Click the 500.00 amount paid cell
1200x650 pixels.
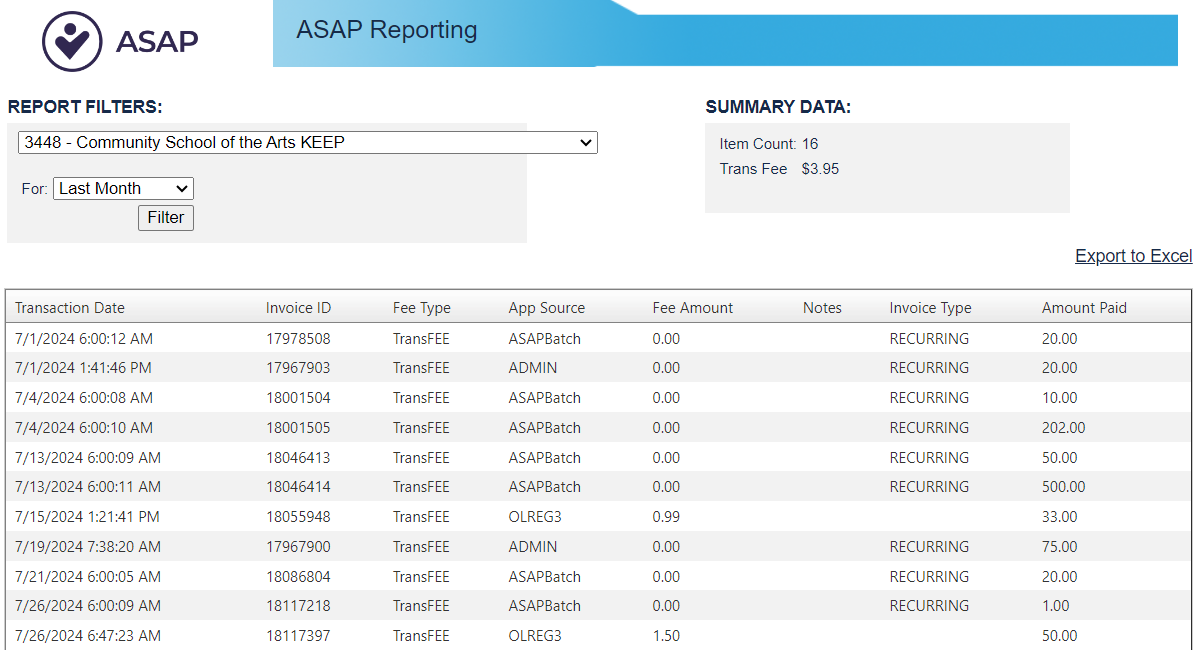[x=1063, y=487]
